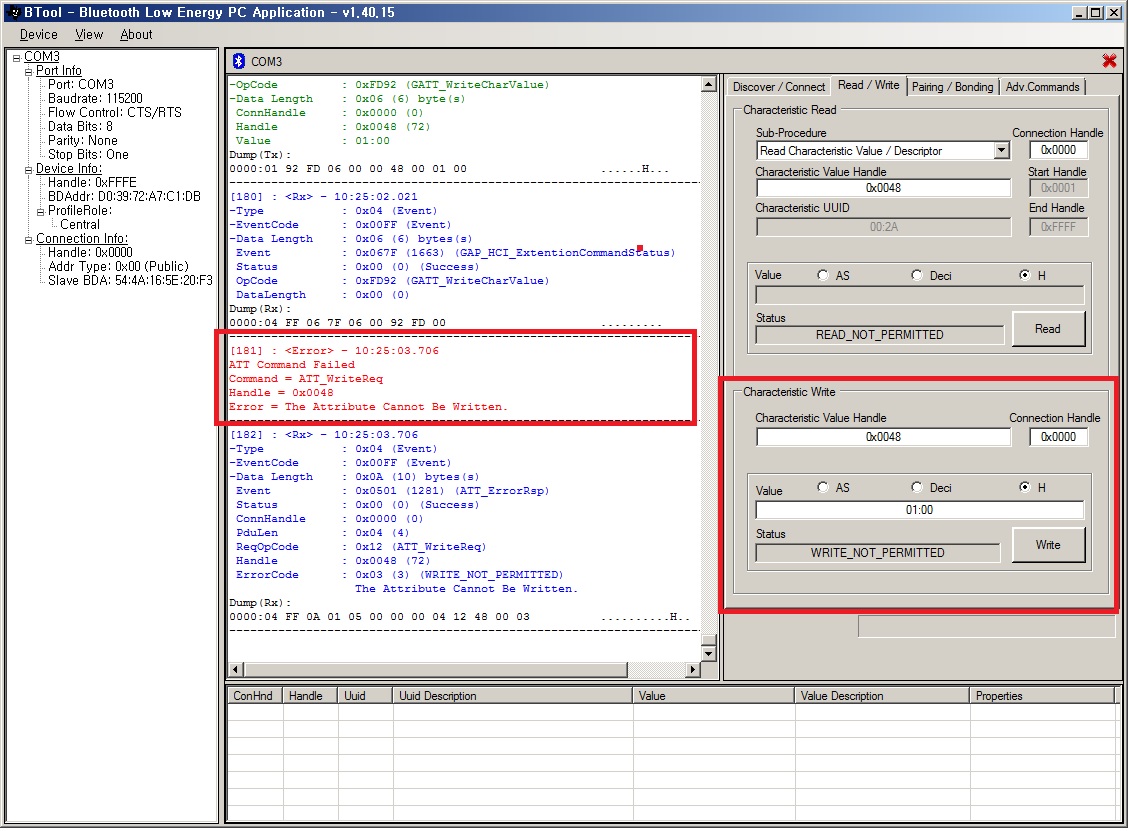1129x831 pixels.
Task: Select Addr Type: 0x00 (Public) item
Action: pyautogui.click(x=118, y=267)
